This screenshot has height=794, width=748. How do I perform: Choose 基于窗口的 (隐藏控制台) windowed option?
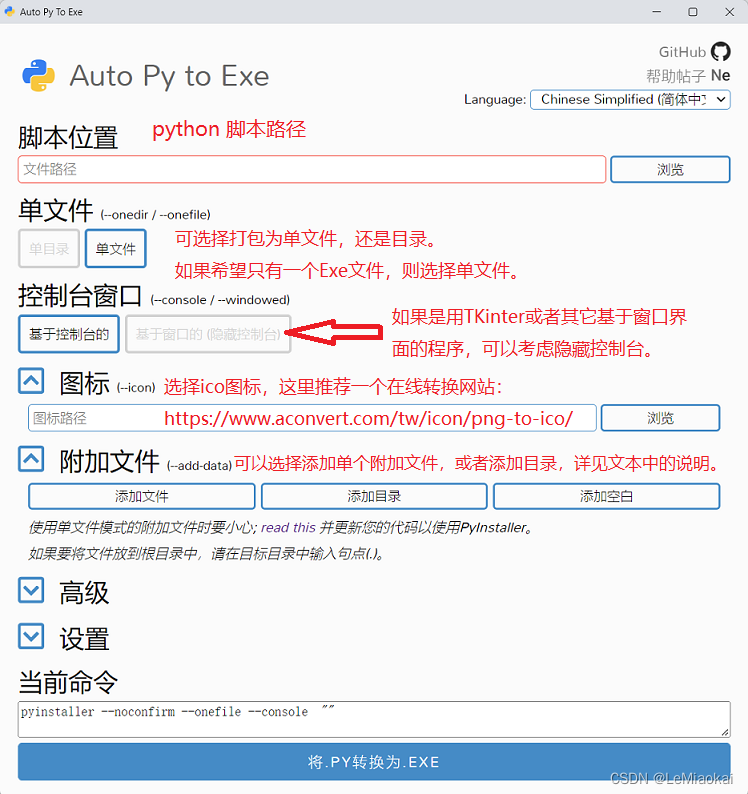(208, 334)
